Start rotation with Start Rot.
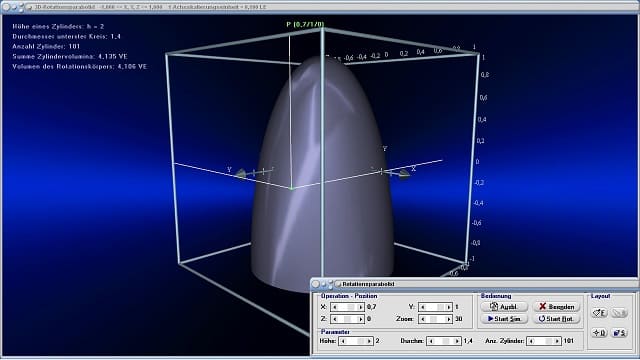 click(557, 319)
